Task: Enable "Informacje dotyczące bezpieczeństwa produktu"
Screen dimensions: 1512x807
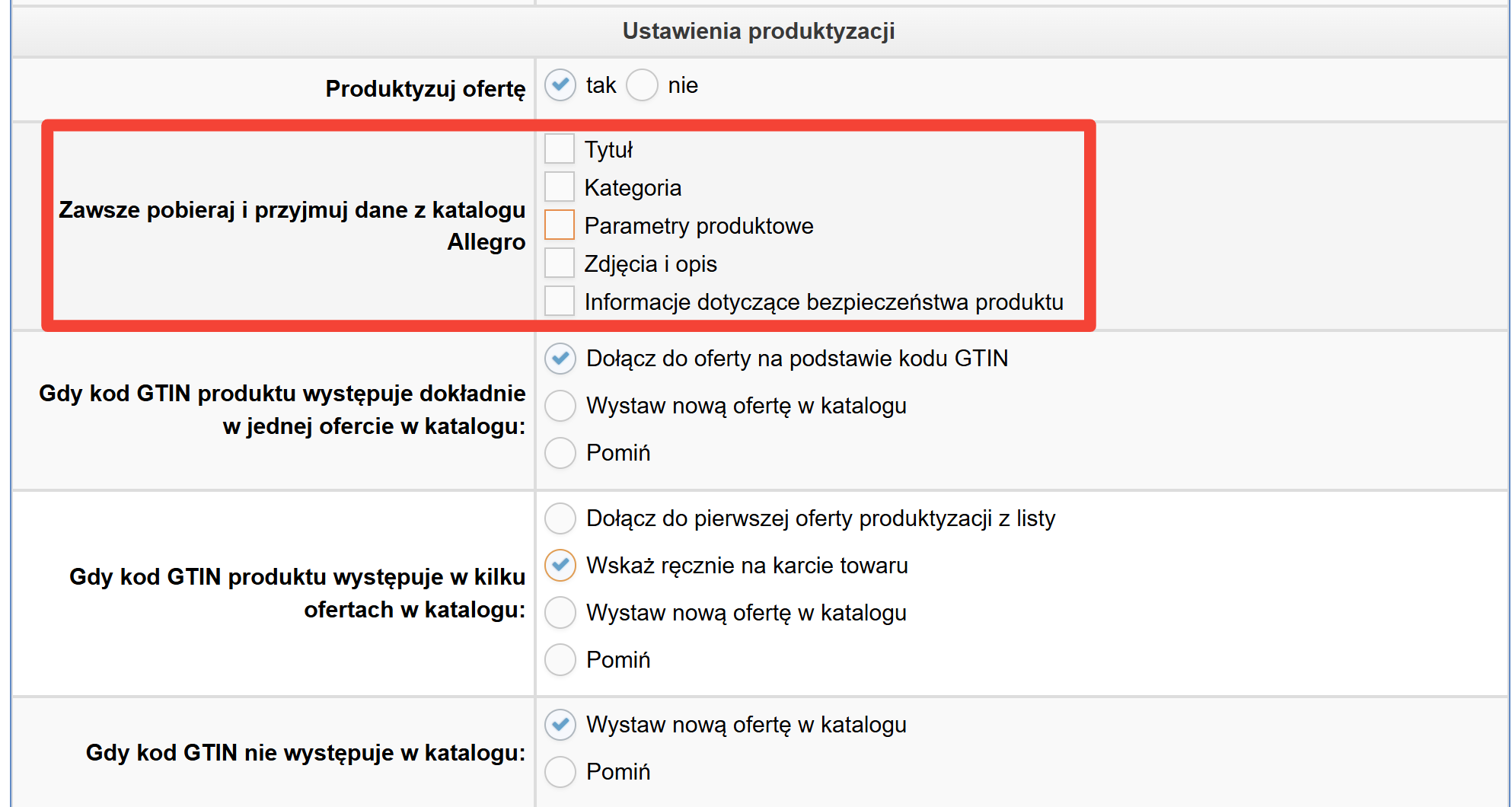Action: tap(560, 301)
